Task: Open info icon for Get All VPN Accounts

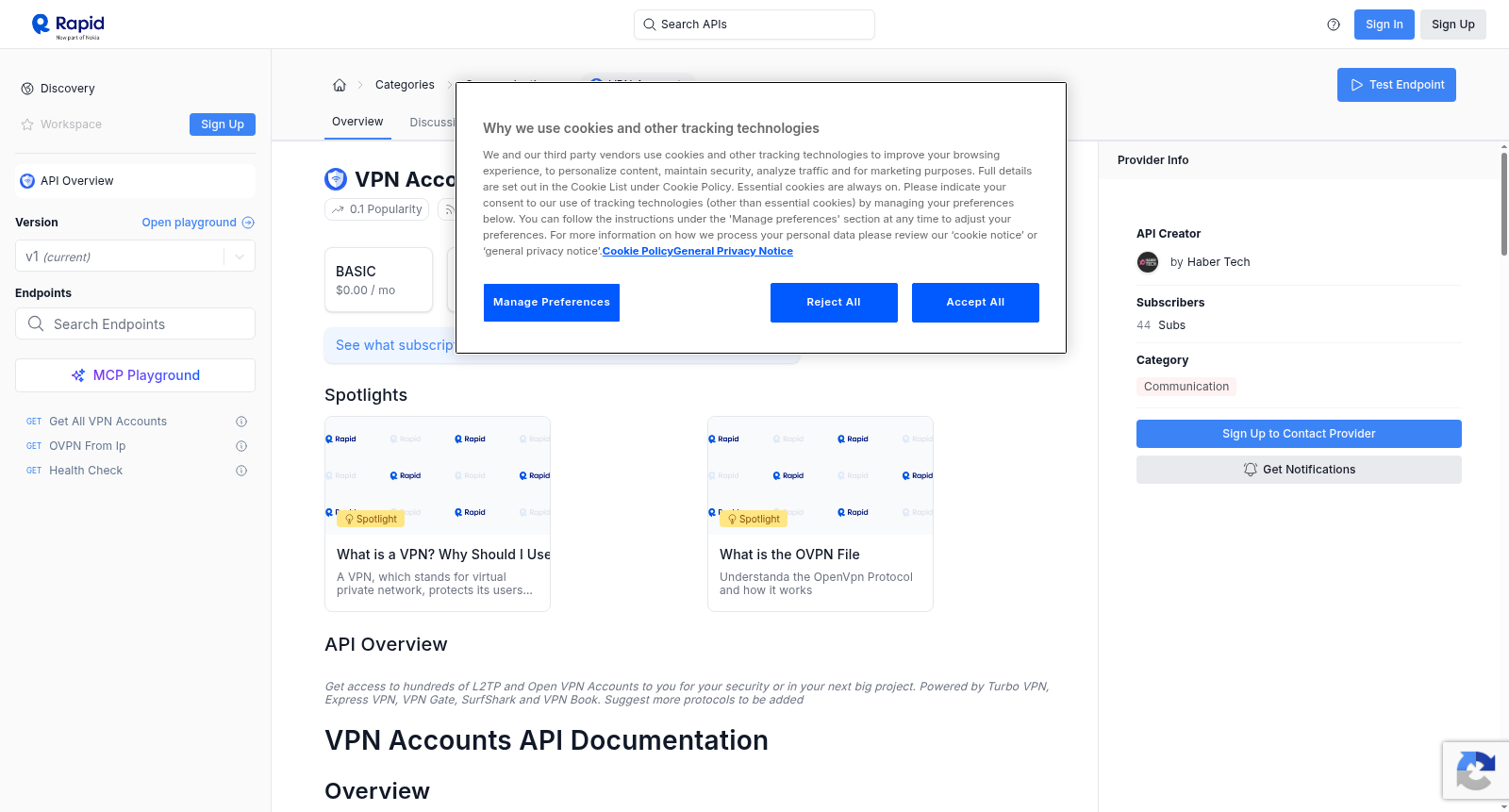Action: pos(241,422)
